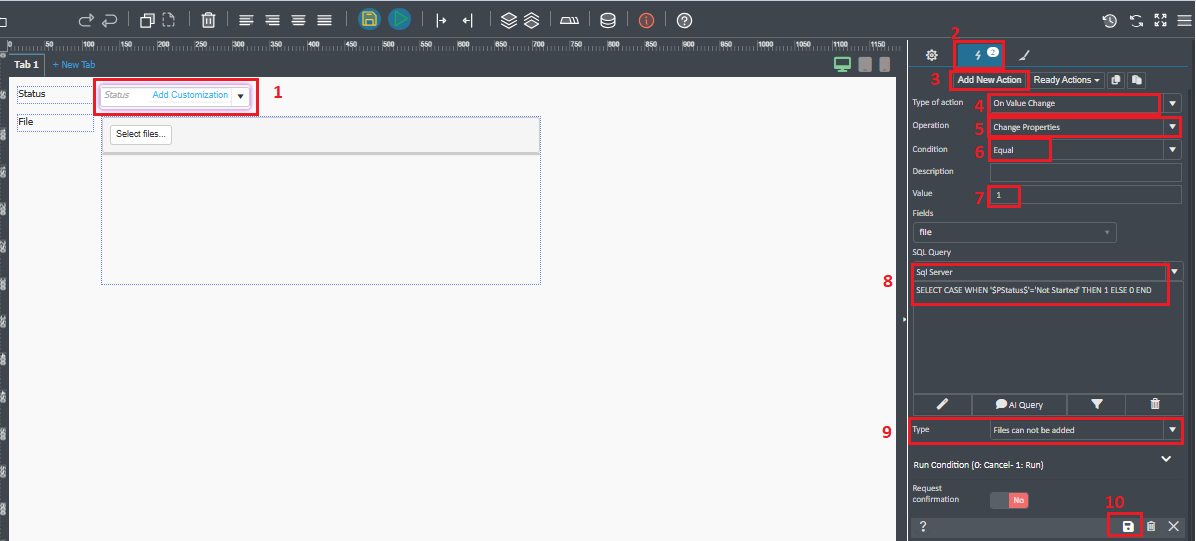
Task: Click the trash icon in the top toolbar
Action: [208, 20]
